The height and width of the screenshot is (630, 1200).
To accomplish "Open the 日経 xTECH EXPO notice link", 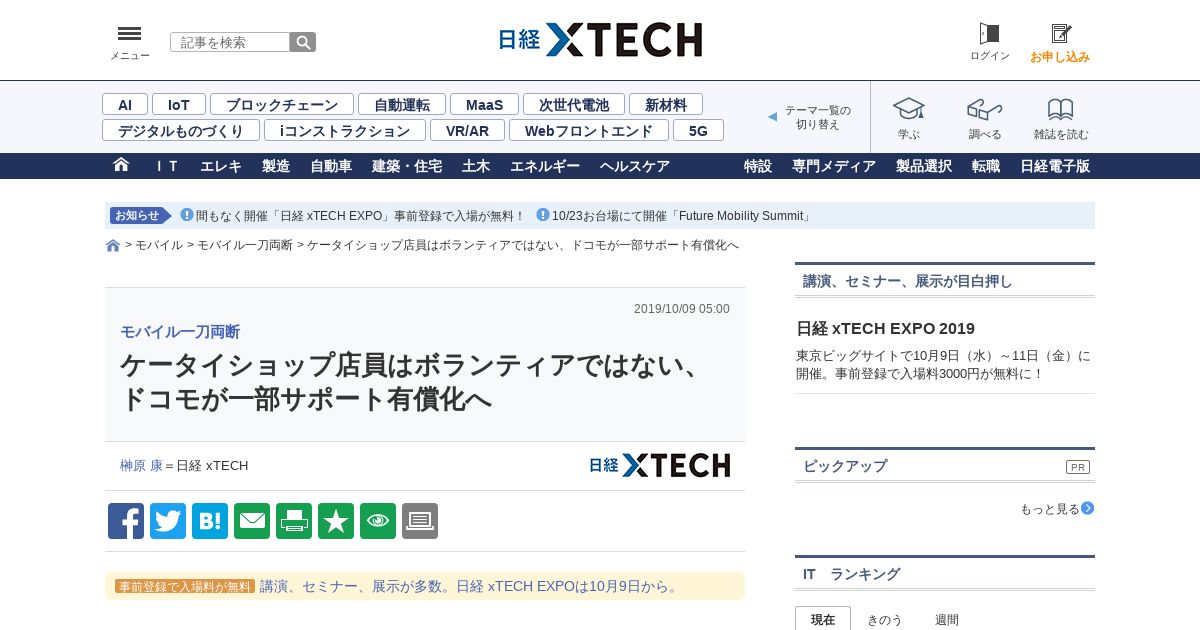I will coord(360,216).
